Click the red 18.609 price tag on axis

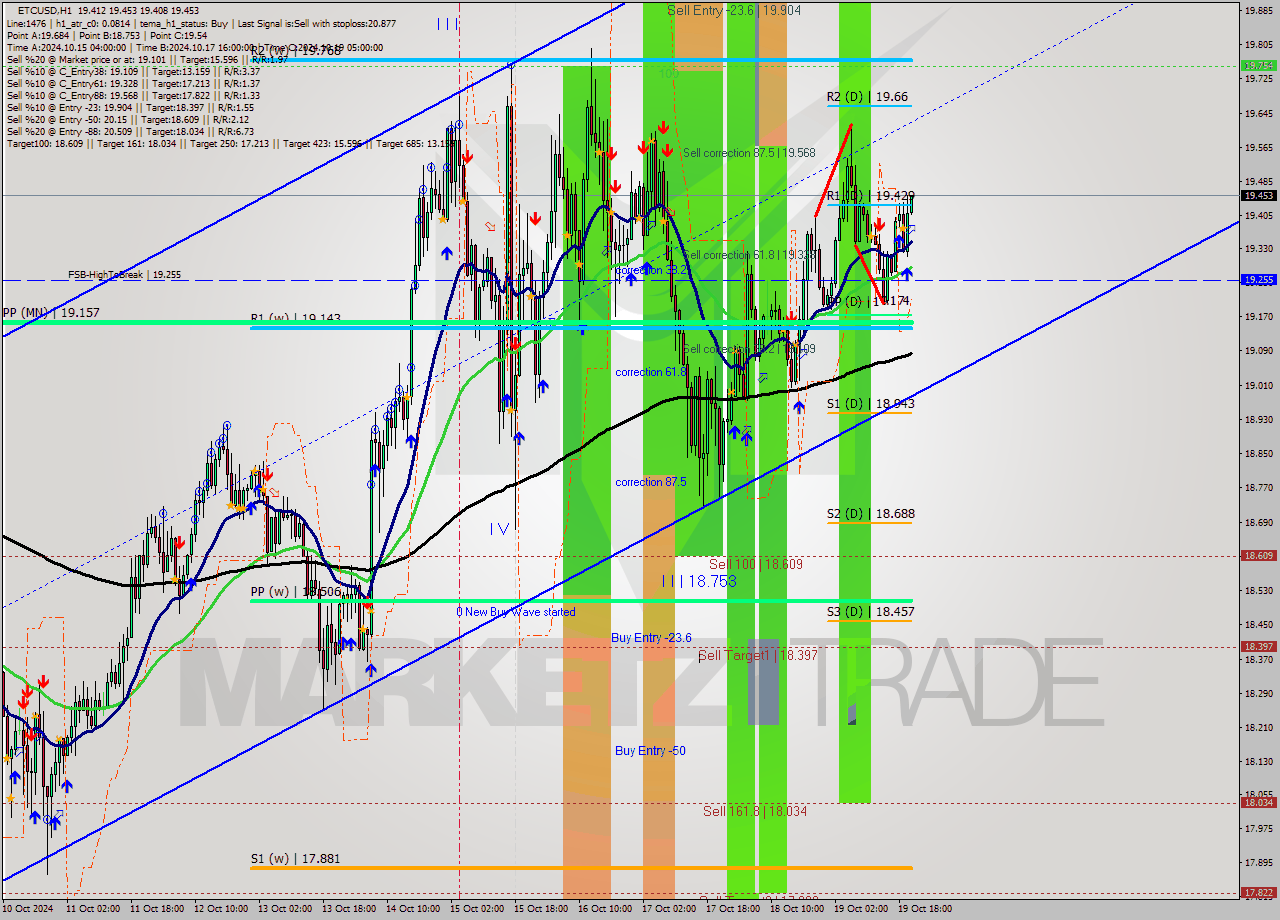coord(1258,555)
